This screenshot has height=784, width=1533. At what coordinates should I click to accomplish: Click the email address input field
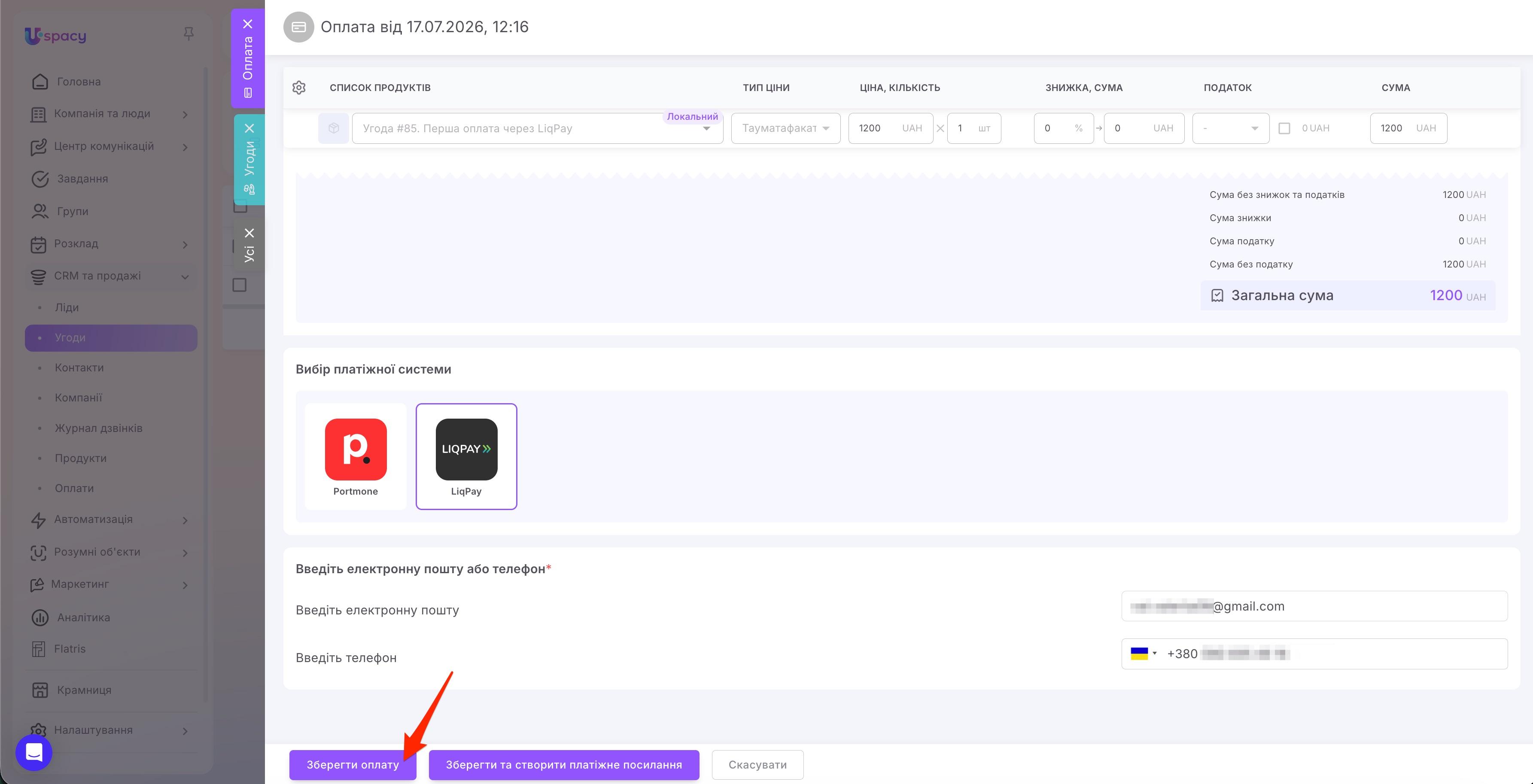pos(1314,605)
